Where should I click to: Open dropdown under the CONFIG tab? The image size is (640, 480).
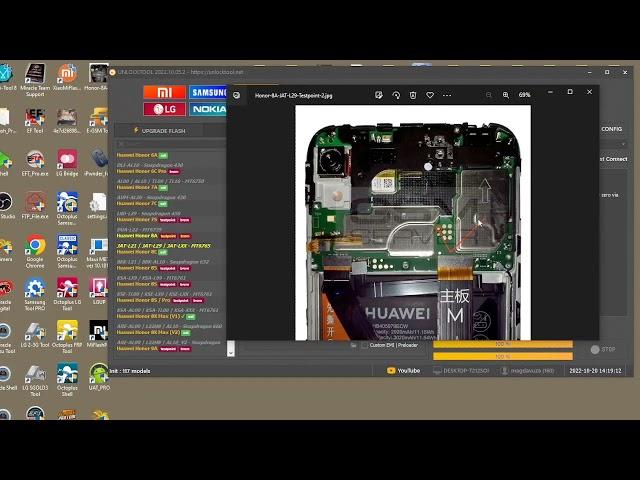[x=623, y=144]
